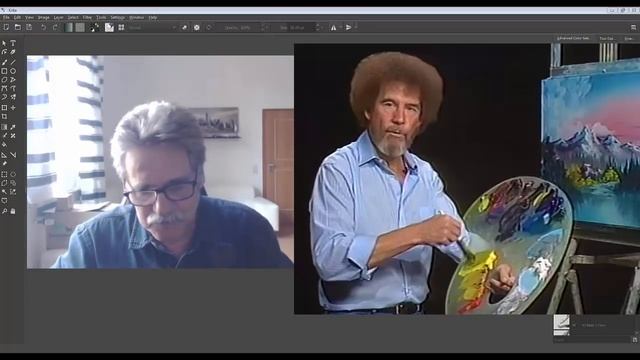
Task: Select the Gradient tool
Action: [x=4, y=127]
